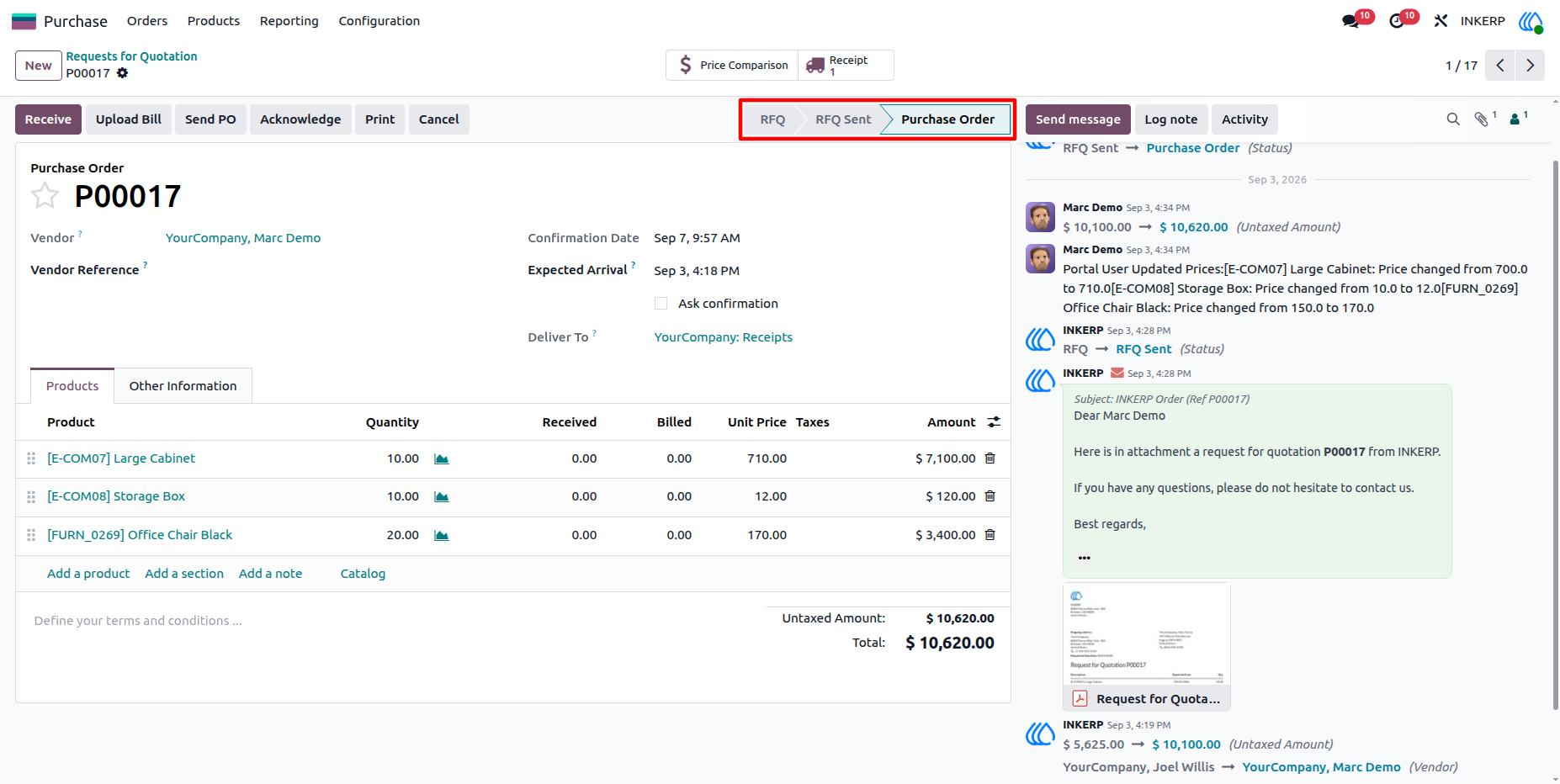Open the Catalog link
This screenshot has width=1560, height=784.
pyautogui.click(x=363, y=574)
